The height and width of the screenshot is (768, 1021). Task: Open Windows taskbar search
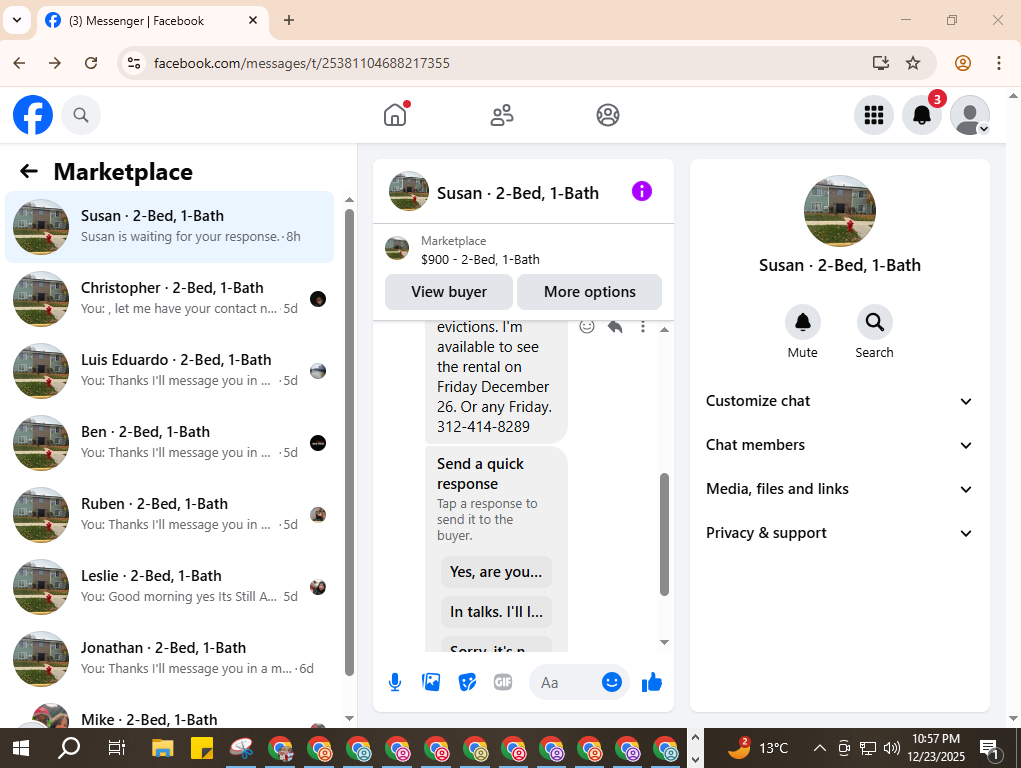[68, 748]
